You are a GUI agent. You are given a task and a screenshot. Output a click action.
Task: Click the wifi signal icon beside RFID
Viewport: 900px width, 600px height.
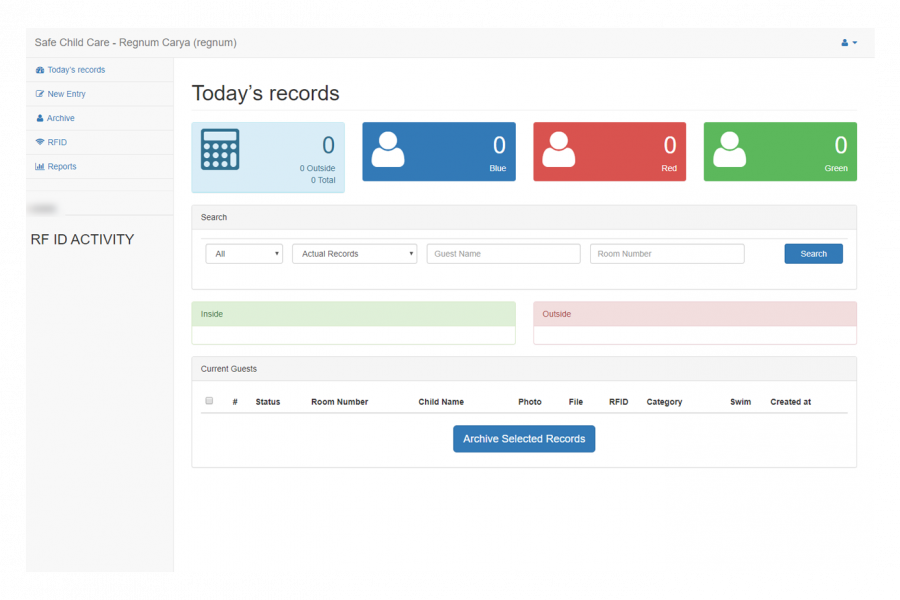tap(40, 142)
